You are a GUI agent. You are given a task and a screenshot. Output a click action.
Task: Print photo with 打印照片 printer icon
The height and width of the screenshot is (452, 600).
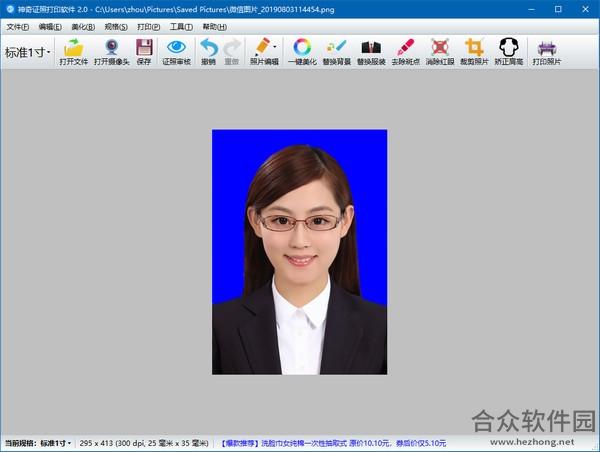pyautogui.click(x=546, y=52)
